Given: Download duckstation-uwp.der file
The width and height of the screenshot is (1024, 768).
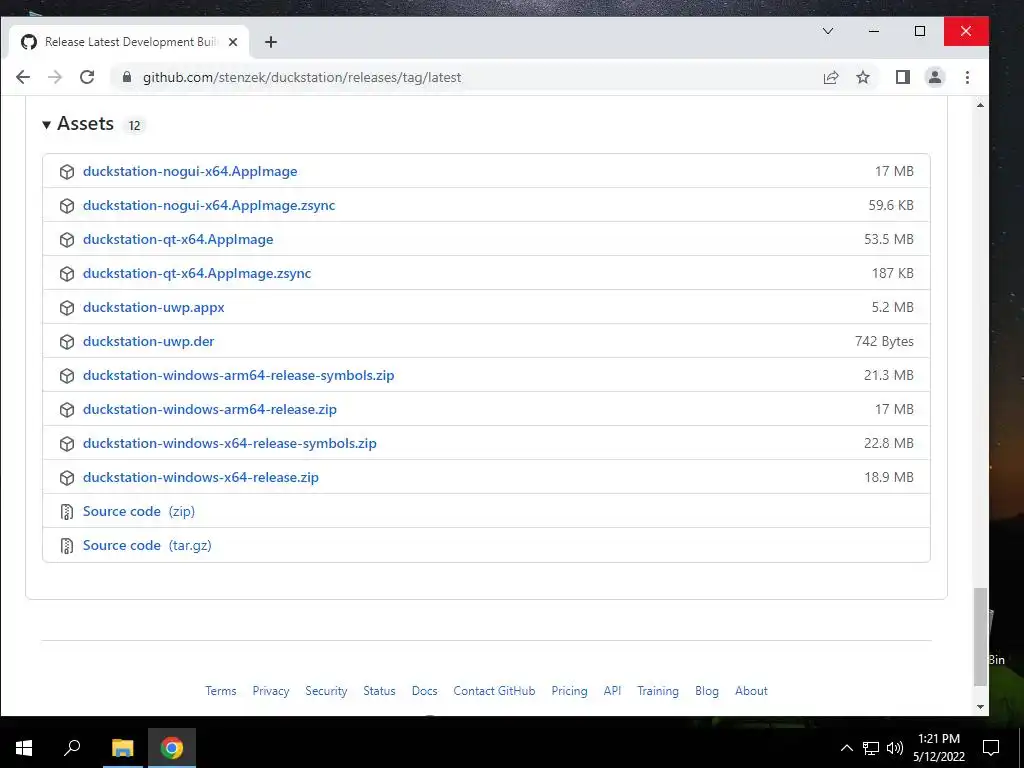Looking at the screenshot, I should [148, 341].
